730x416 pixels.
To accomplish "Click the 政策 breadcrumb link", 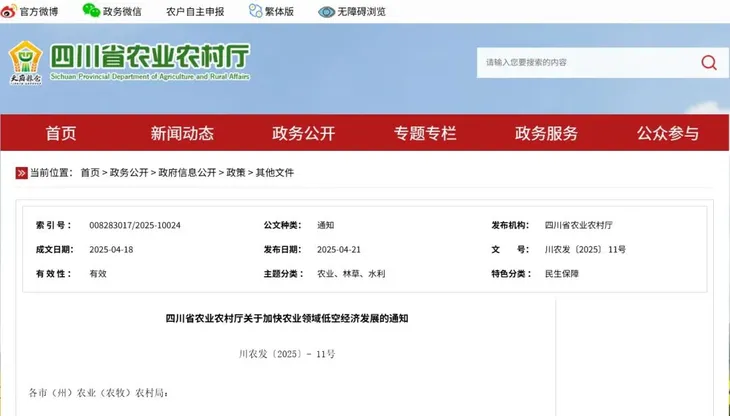I will [236, 172].
